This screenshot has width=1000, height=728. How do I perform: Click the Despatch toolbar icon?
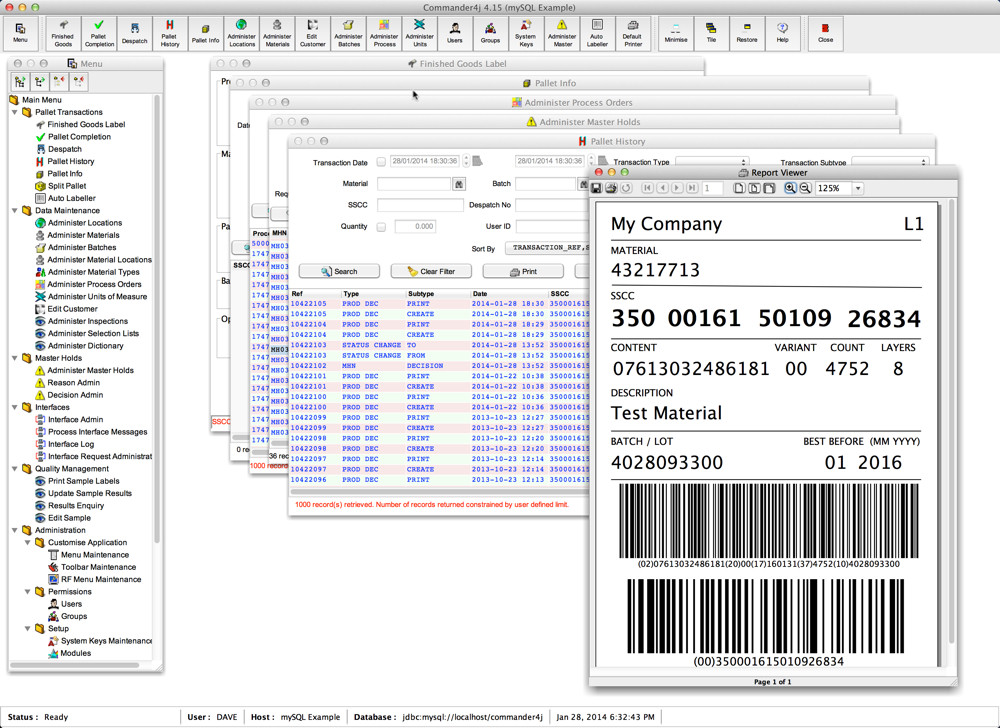point(134,32)
